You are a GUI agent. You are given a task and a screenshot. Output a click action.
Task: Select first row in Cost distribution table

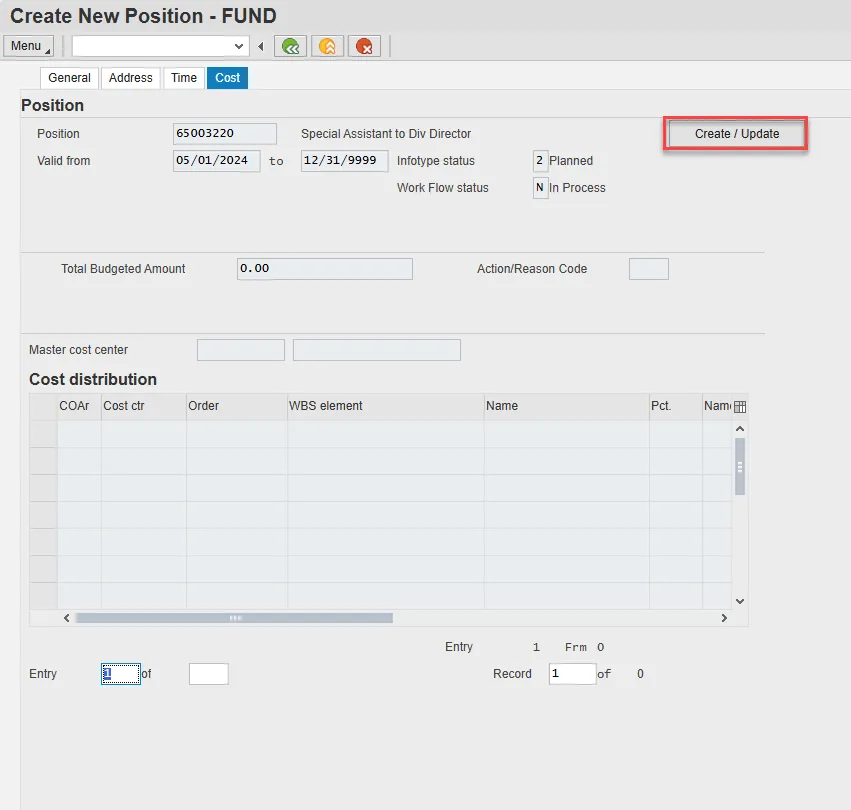(x=43, y=433)
